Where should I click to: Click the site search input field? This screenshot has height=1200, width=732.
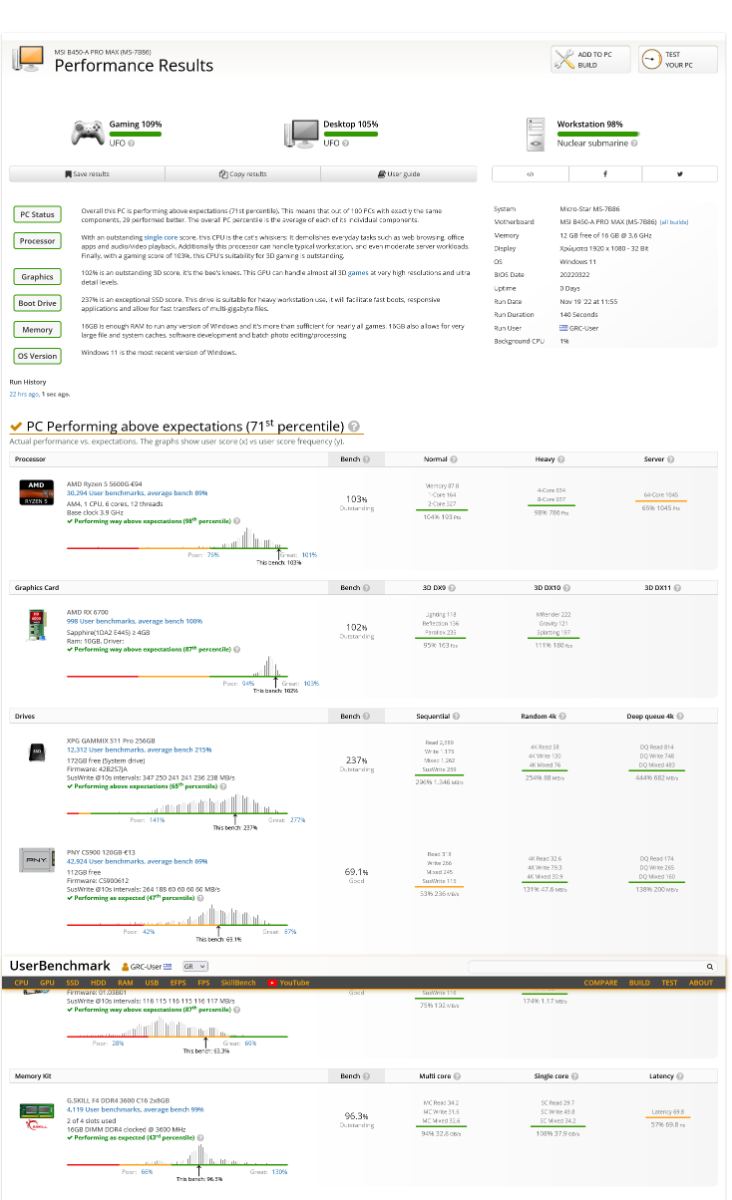click(x=585, y=967)
